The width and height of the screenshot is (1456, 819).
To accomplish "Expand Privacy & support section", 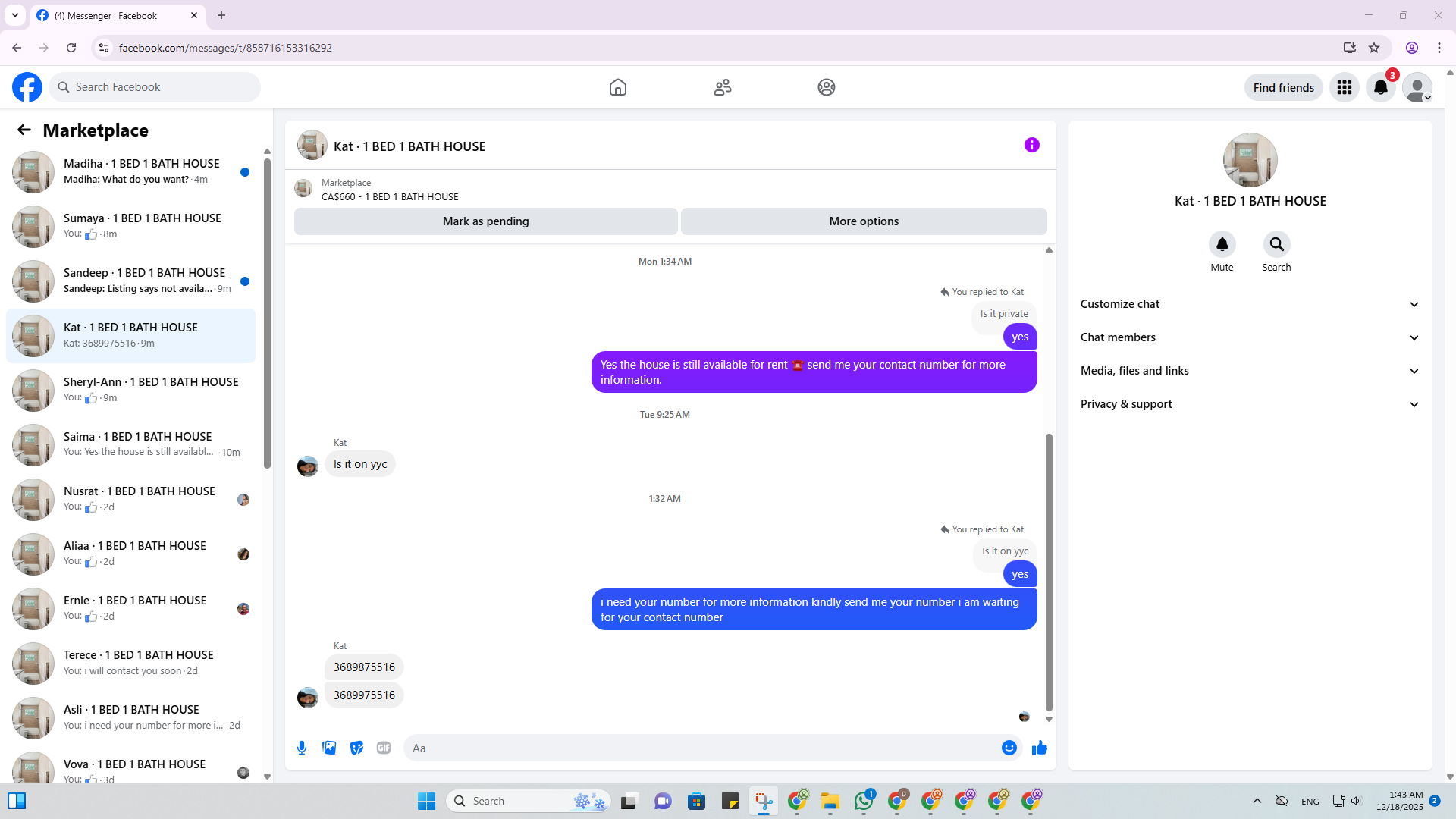I will click(1249, 404).
